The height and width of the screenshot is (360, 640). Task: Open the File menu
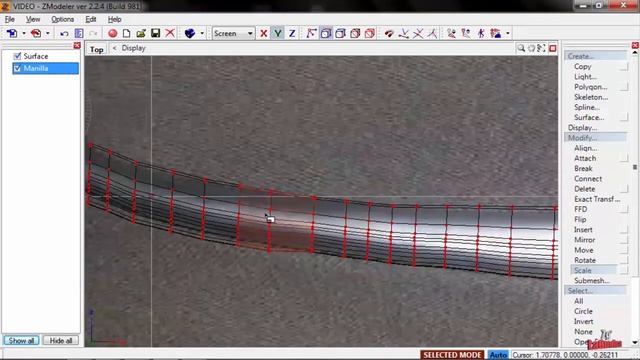(9, 19)
